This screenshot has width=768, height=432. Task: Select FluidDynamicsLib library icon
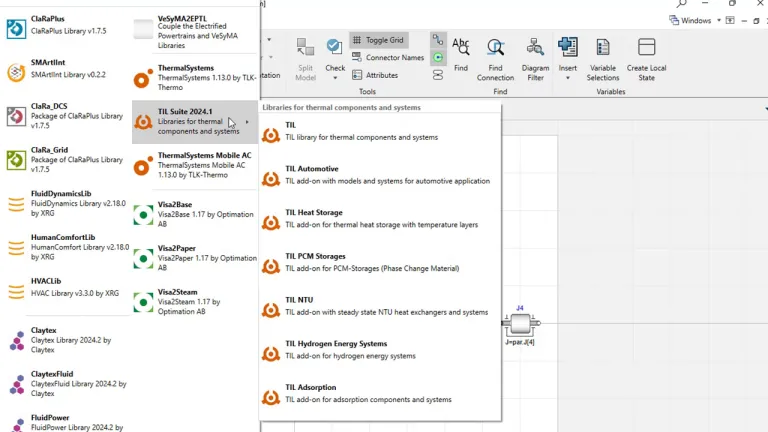pyautogui.click(x=16, y=204)
